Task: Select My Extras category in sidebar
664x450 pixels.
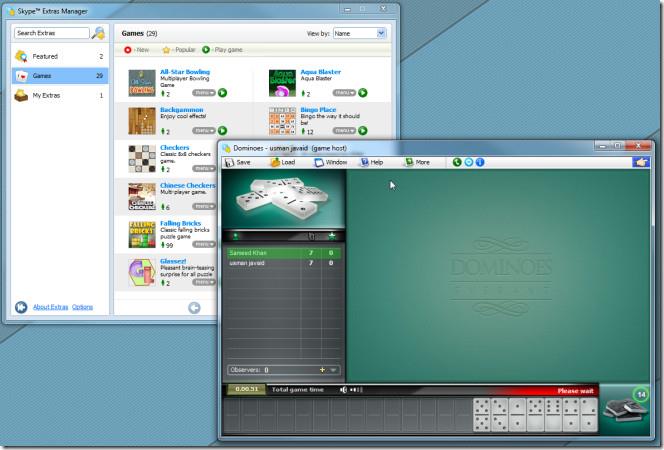Action: [x=60, y=95]
